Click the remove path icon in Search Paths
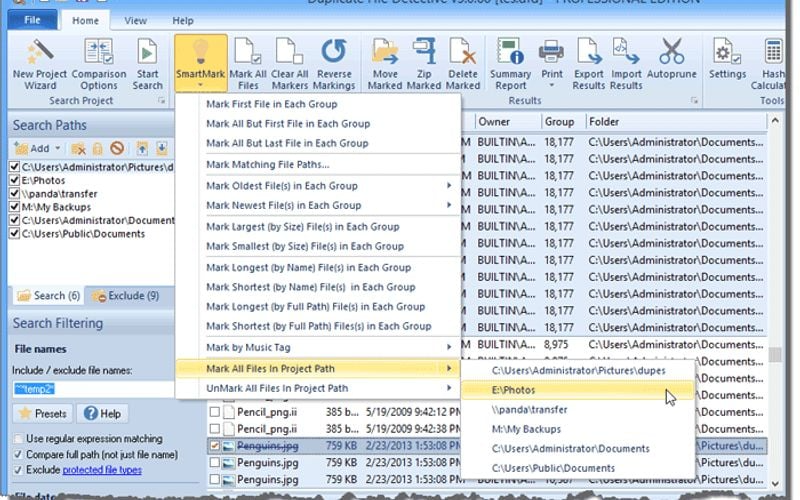The height and width of the screenshot is (500, 800). pyautogui.click(x=78, y=148)
